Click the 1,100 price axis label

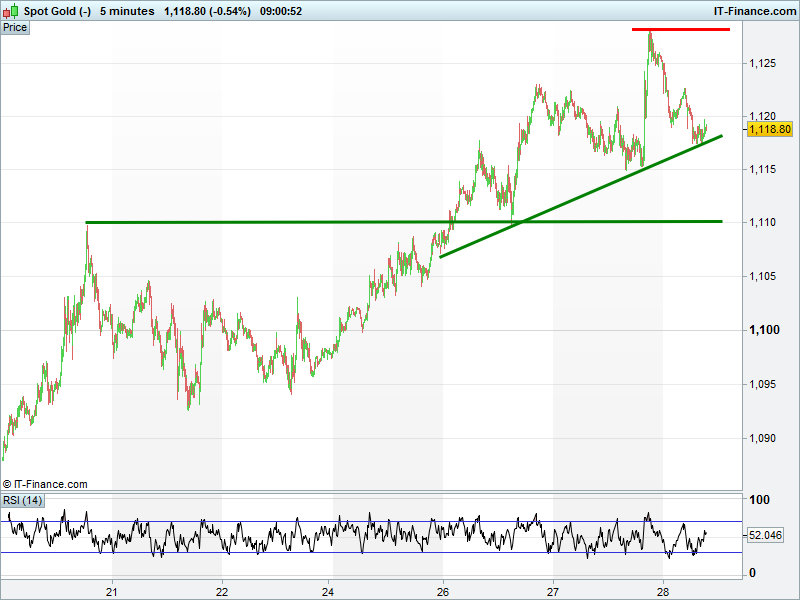762,330
